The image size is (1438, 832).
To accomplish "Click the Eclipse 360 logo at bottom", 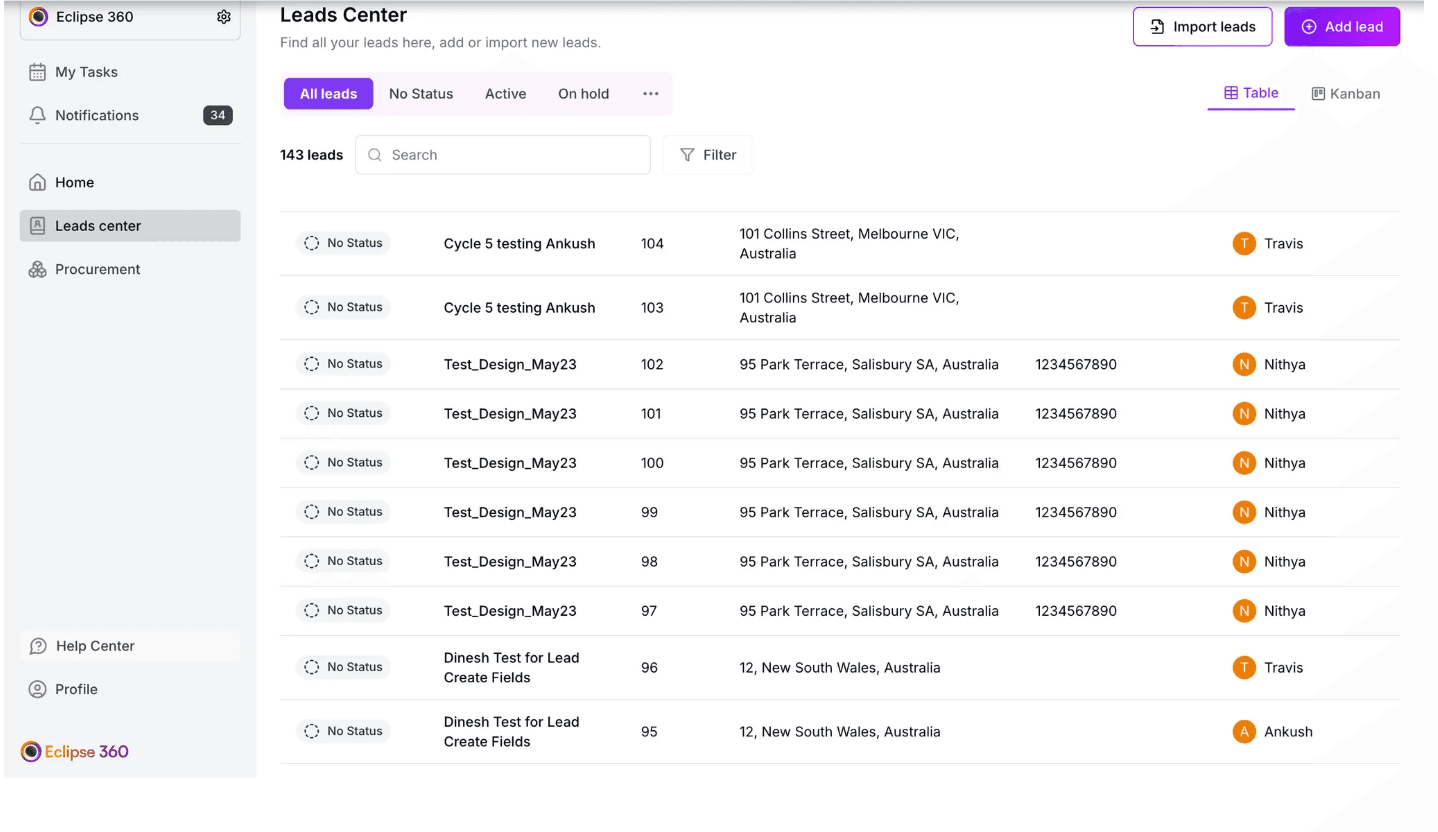I will click(x=75, y=751).
